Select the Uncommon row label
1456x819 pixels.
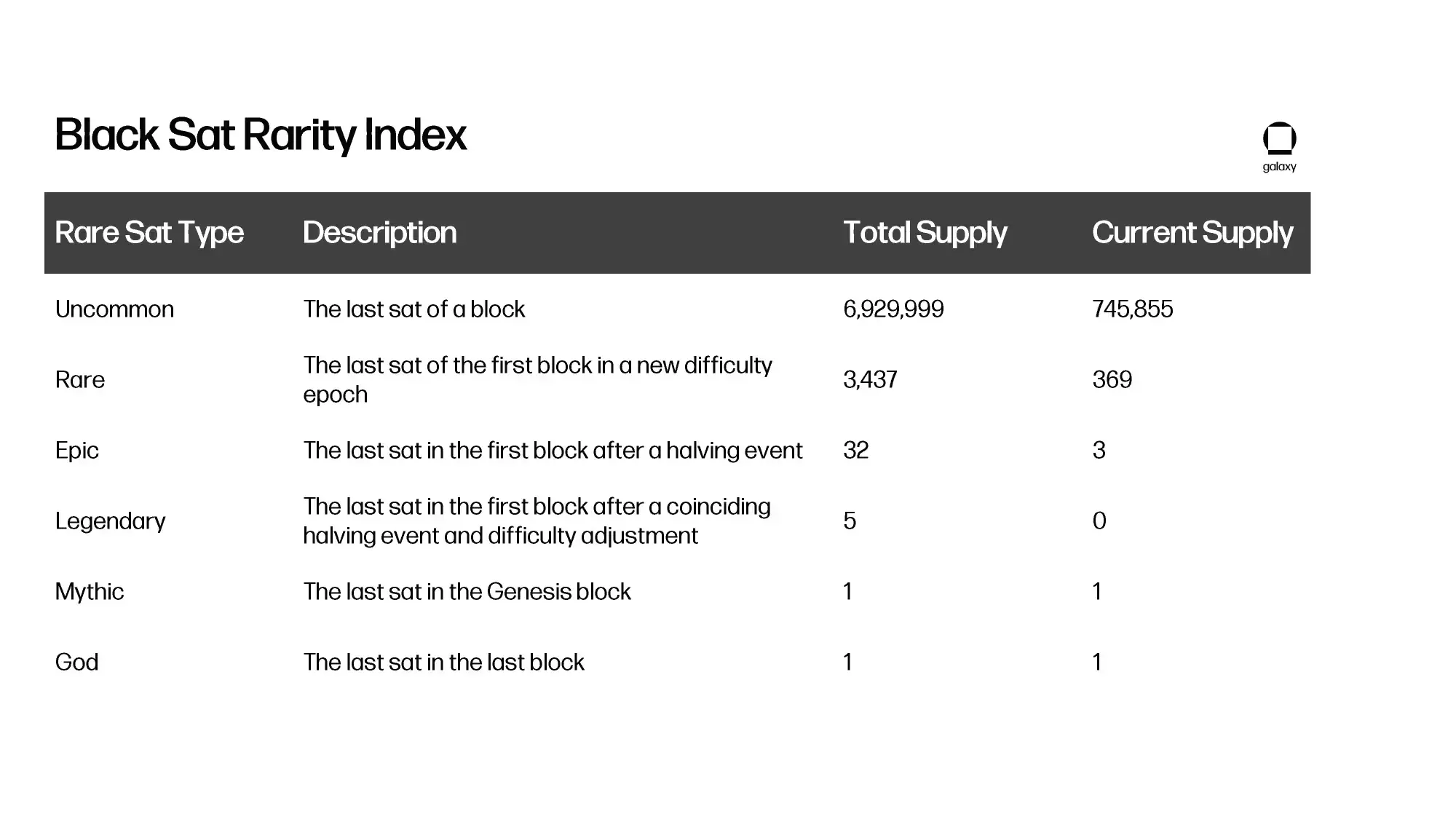tap(114, 309)
